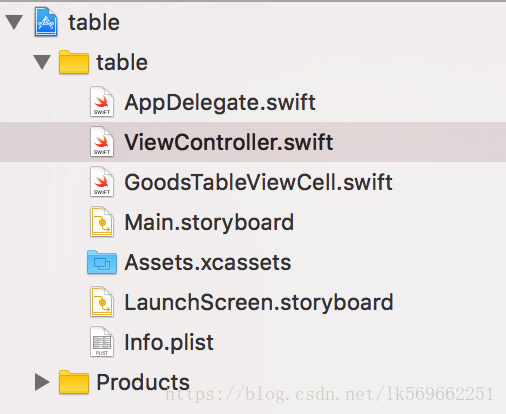
Task: Open GoodsTableViewCell.swift file
Action: [258, 182]
